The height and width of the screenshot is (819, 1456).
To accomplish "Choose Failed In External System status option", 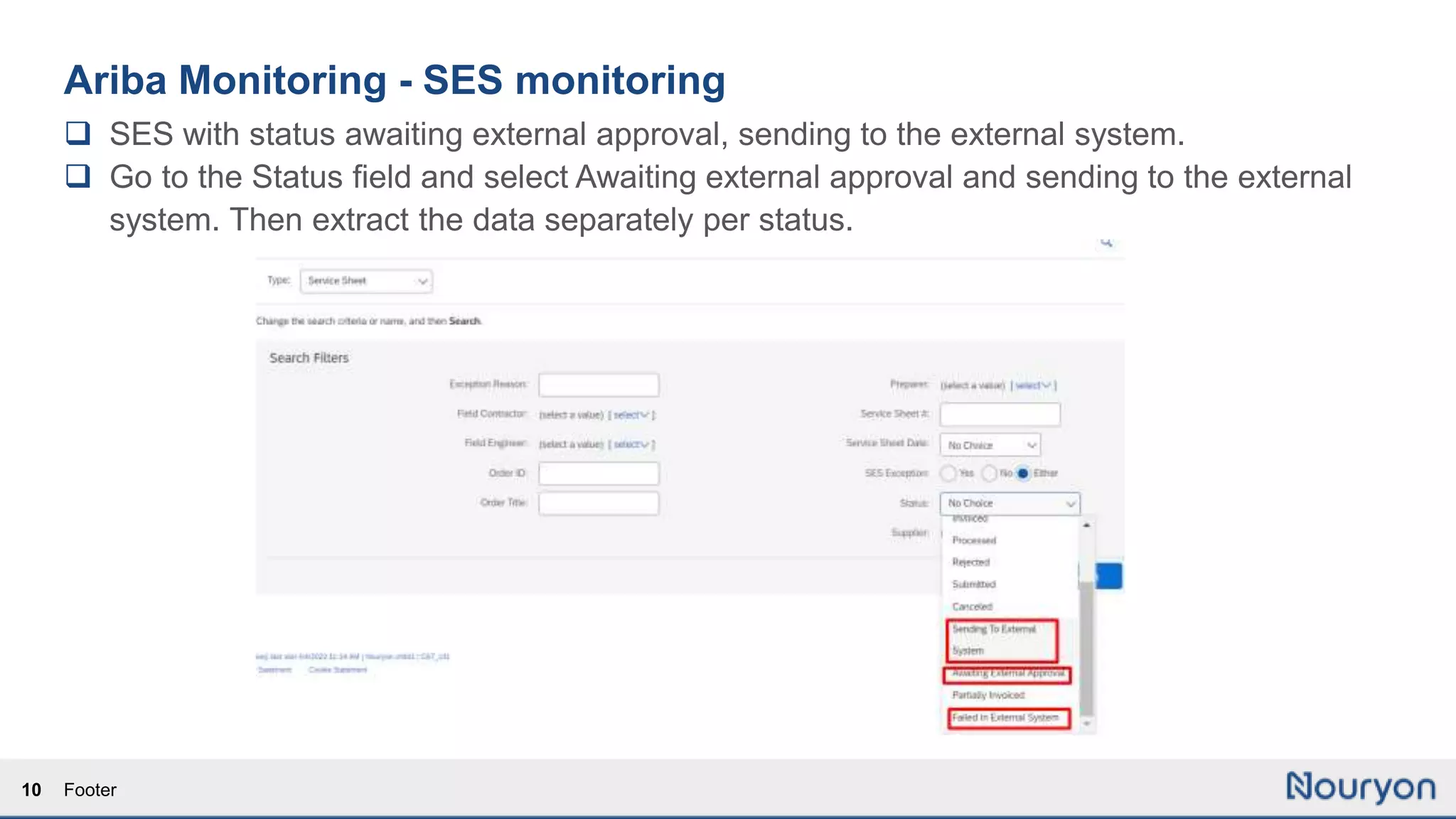I will (x=1008, y=718).
